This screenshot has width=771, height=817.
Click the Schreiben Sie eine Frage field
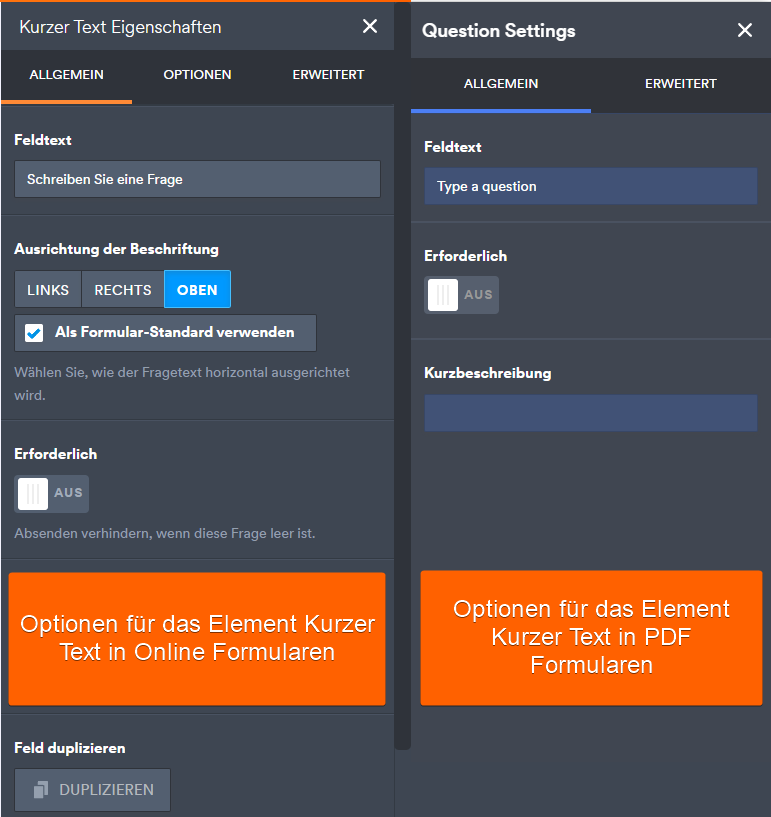[197, 180]
